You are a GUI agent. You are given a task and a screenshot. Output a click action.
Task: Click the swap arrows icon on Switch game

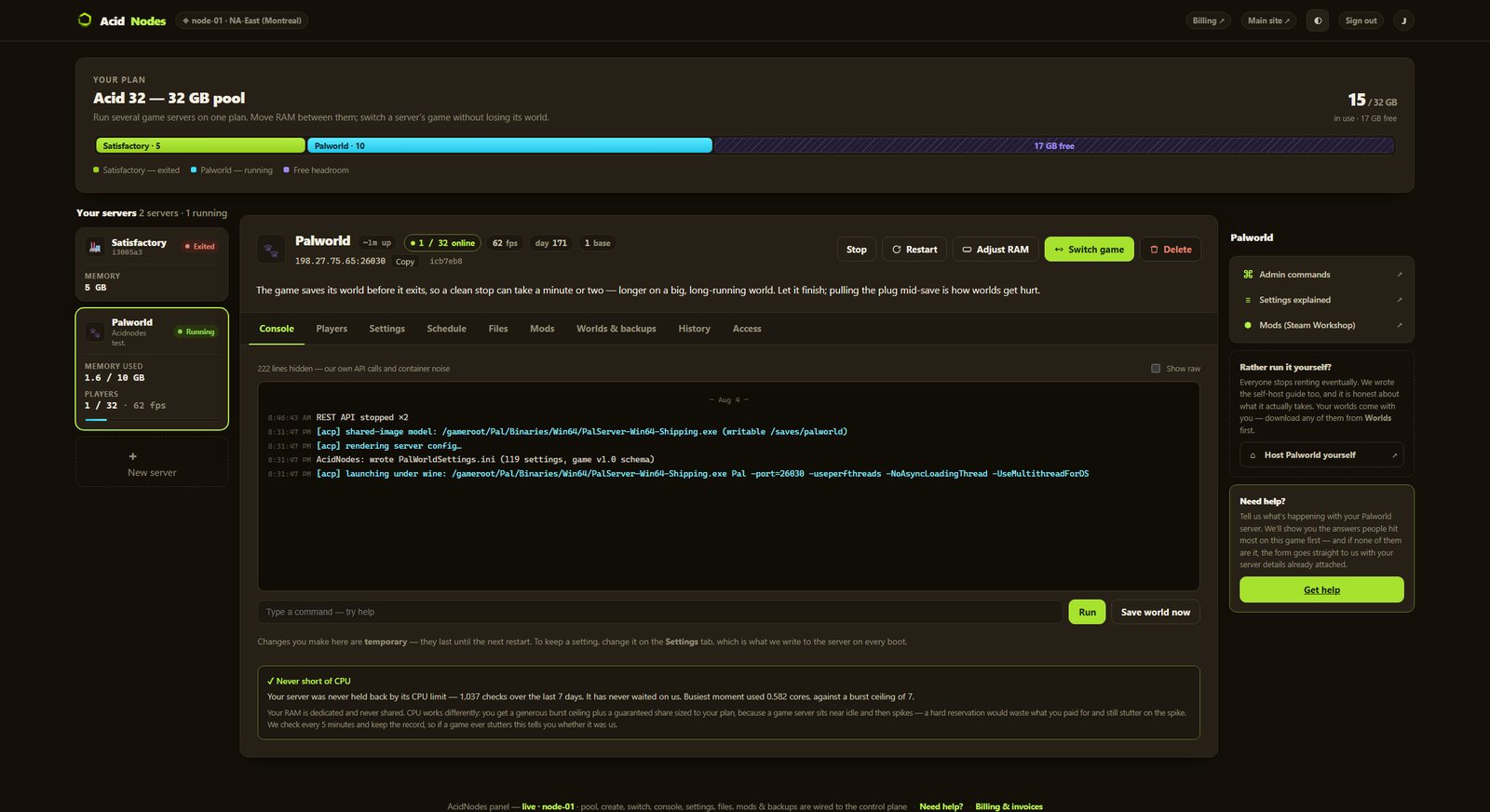1059,250
